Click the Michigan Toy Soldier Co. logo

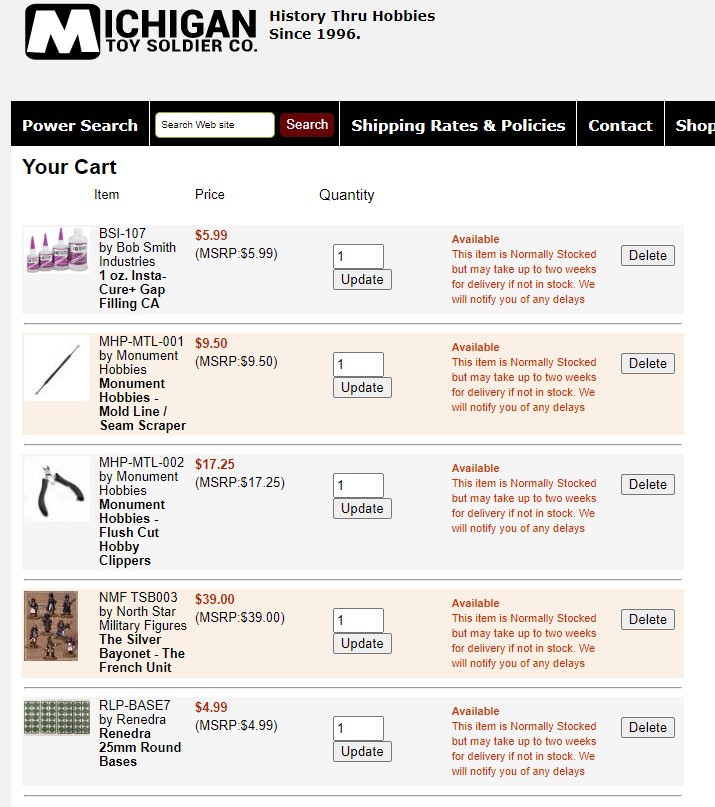coord(141,32)
